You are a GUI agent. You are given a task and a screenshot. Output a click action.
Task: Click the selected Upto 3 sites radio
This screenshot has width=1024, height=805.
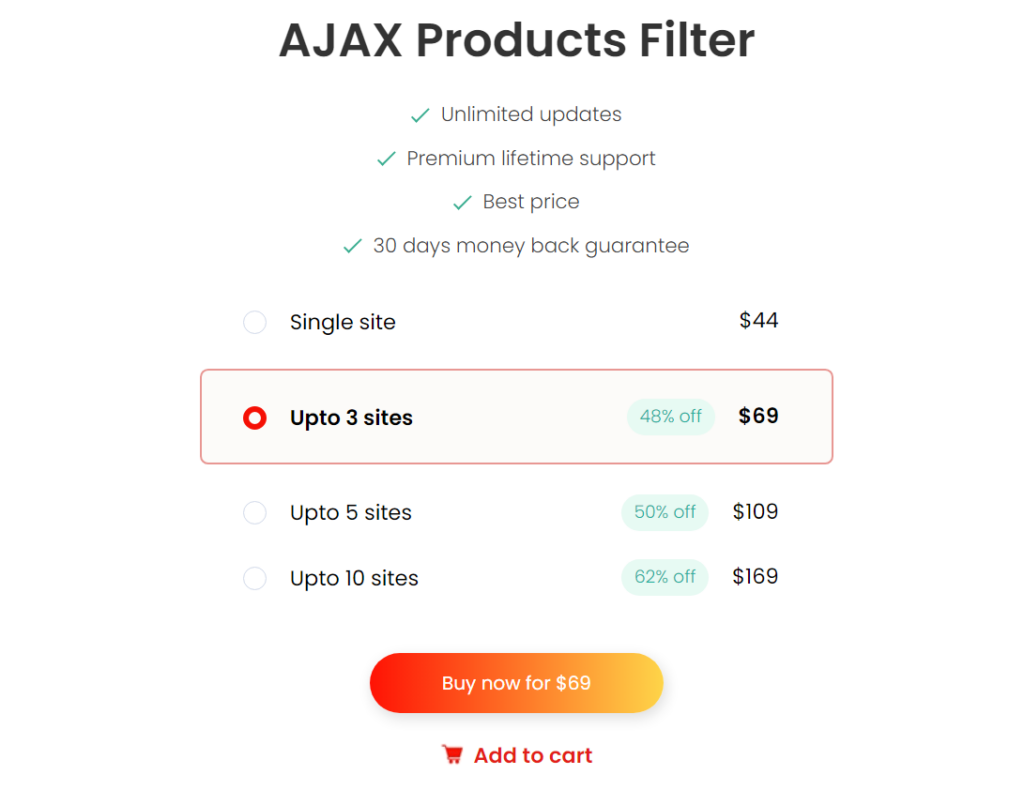coord(255,417)
